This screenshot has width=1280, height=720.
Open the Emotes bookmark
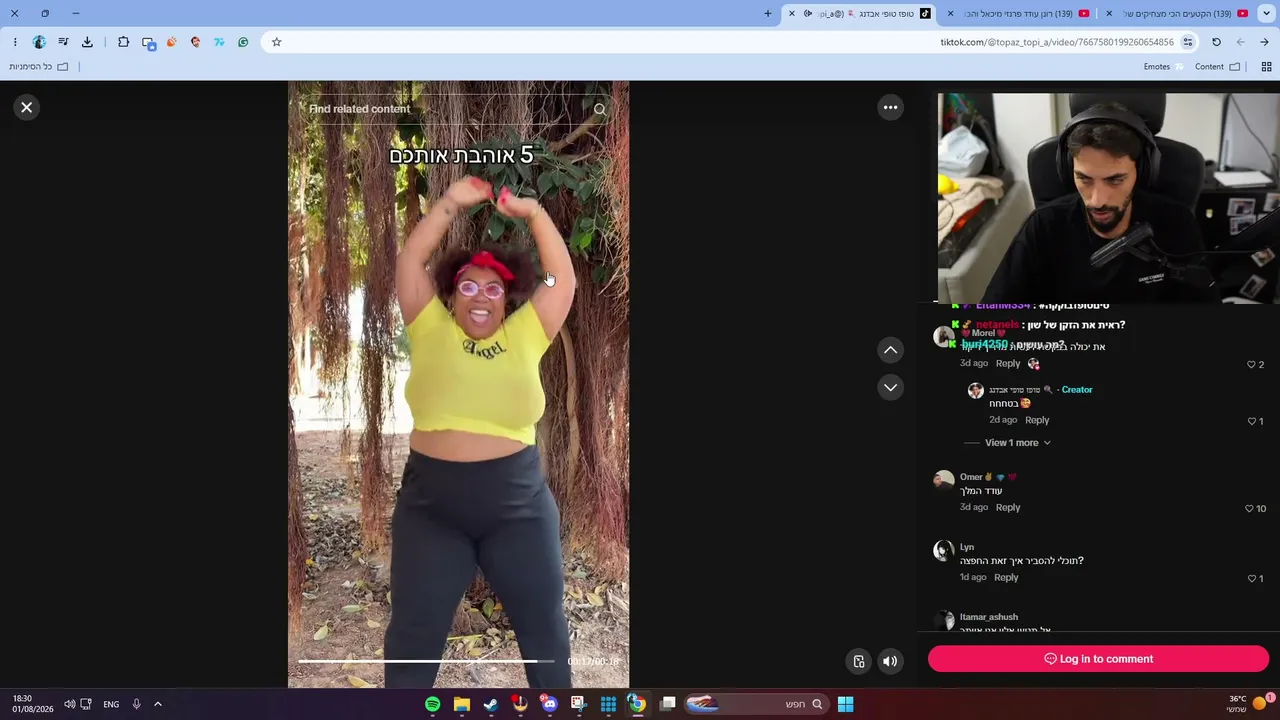(x=1163, y=67)
